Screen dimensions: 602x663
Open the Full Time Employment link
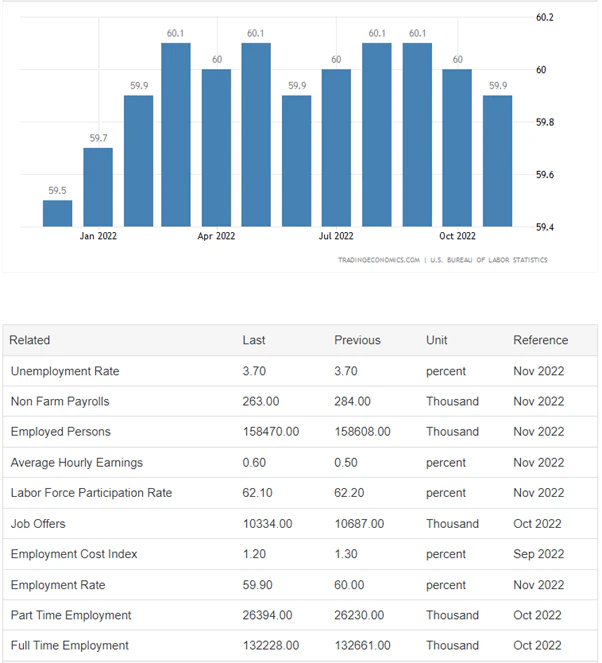(x=69, y=645)
